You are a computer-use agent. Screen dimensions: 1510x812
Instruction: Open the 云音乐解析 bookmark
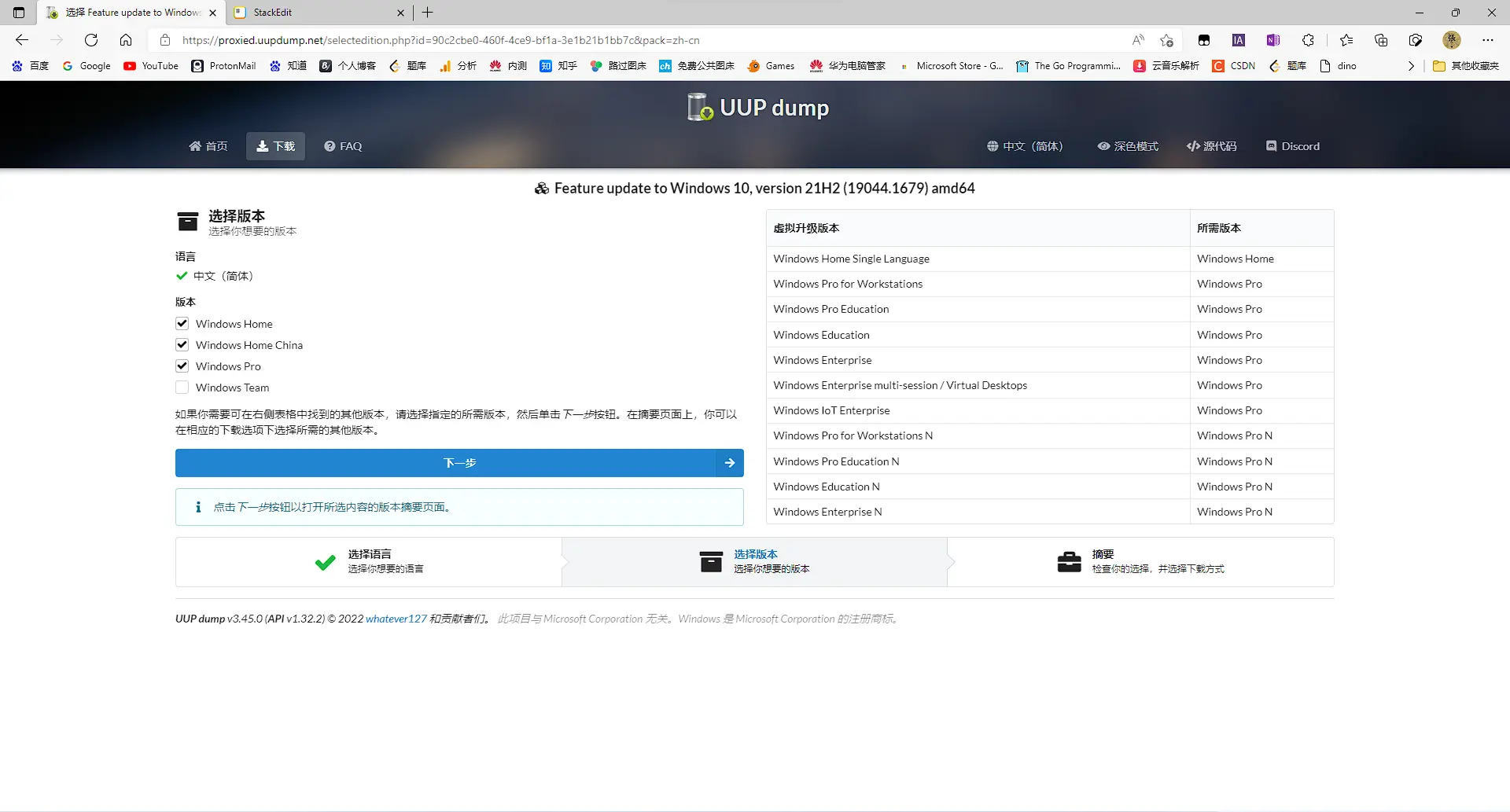(1166, 66)
